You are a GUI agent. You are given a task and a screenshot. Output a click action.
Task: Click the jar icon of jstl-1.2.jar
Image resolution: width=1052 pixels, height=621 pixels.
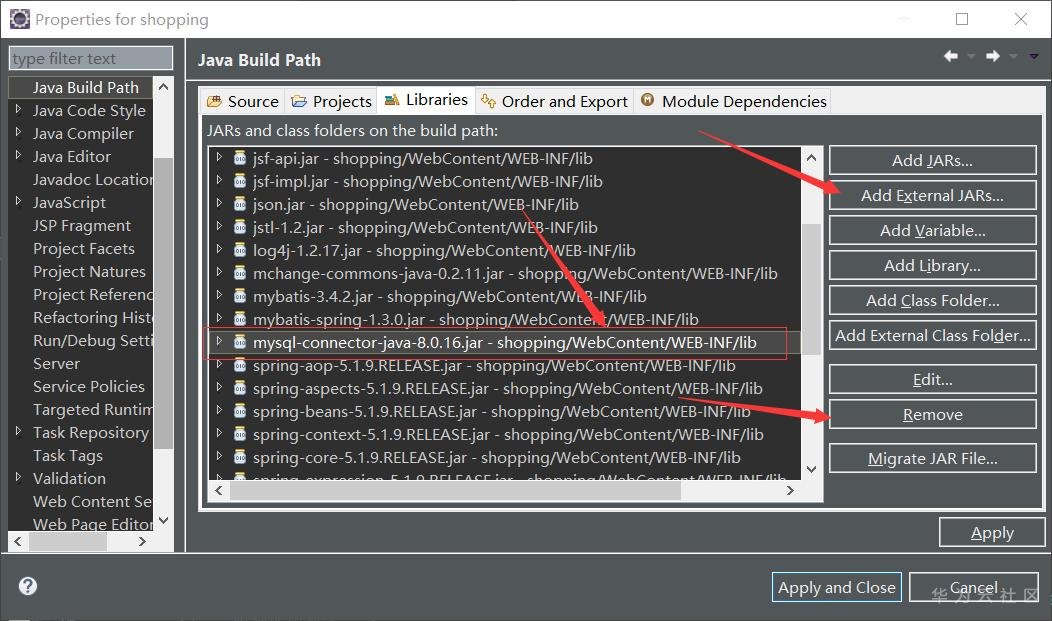[x=240, y=227]
